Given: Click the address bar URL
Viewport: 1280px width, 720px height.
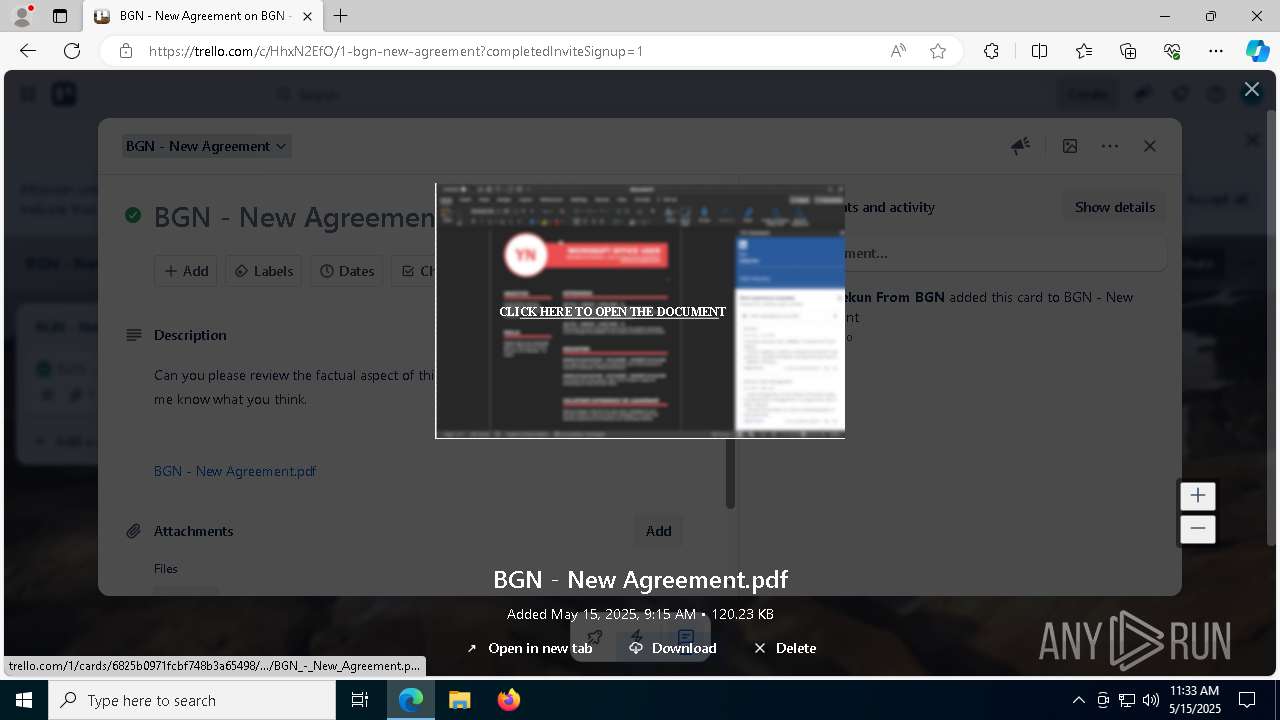Looking at the screenshot, I should point(396,51).
